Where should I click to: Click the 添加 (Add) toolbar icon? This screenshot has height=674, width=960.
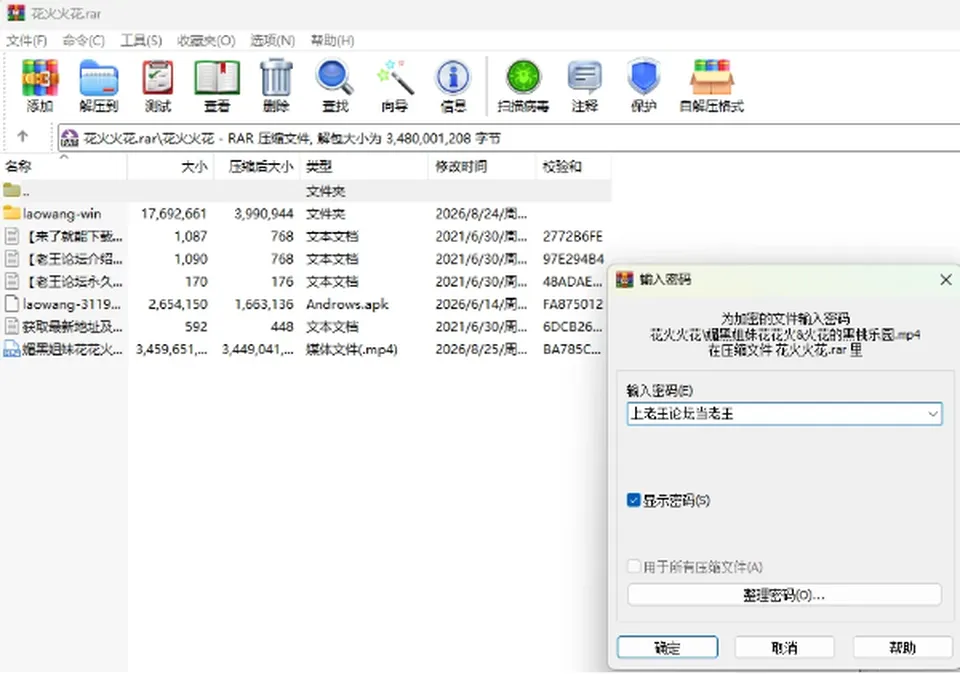40,85
